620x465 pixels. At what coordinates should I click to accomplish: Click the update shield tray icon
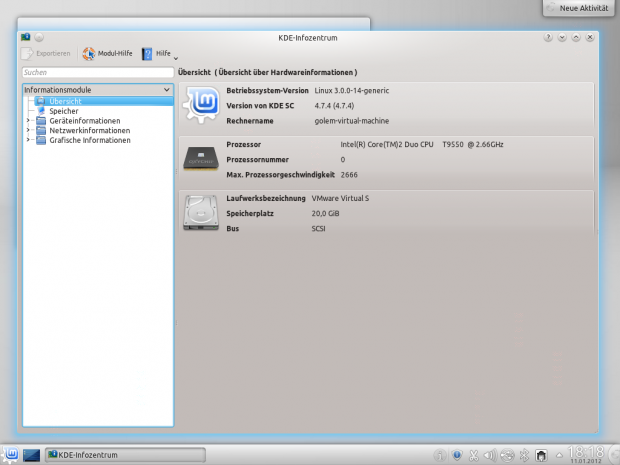(x=457, y=456)
